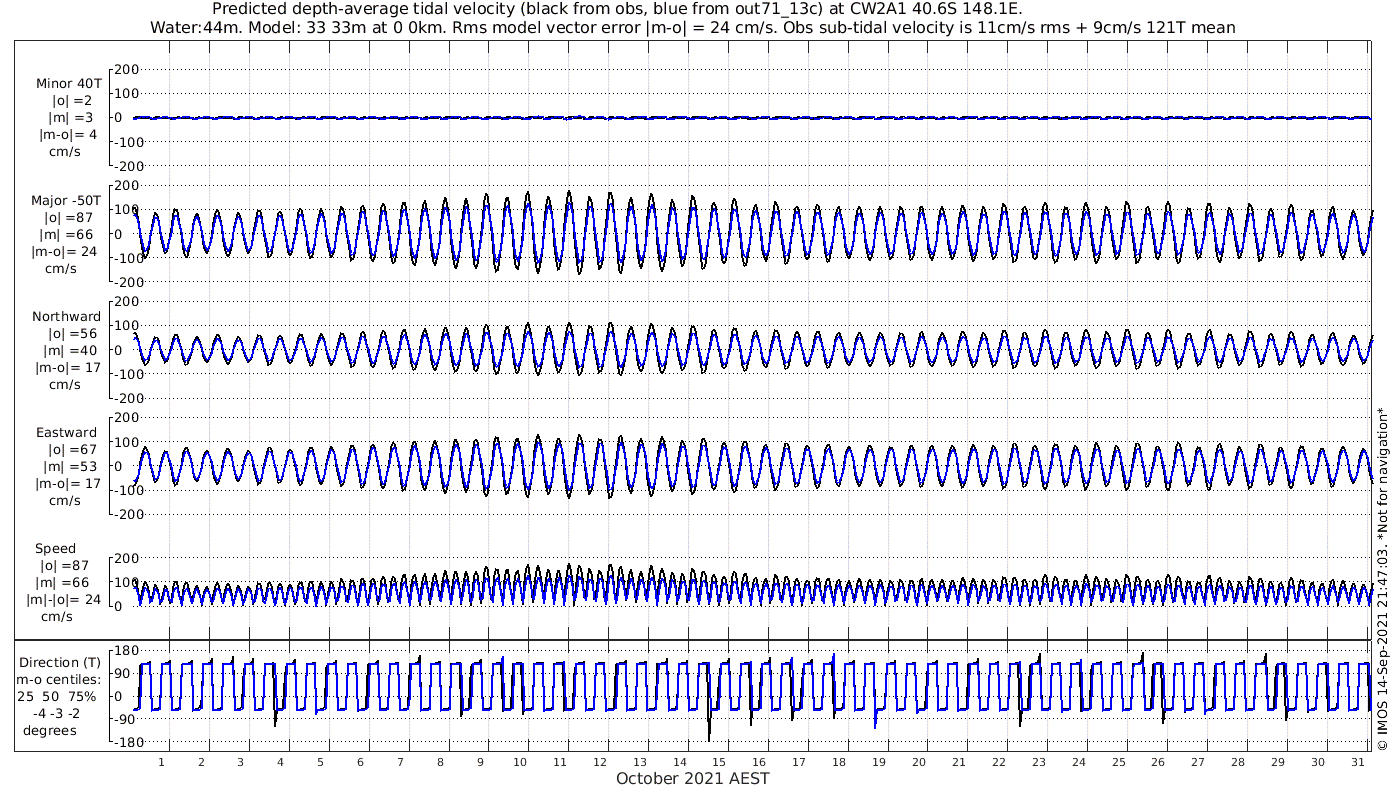Click the '200' tick on Speed panel axis
The image size is (1400, 800).
[x=125, y=558]
